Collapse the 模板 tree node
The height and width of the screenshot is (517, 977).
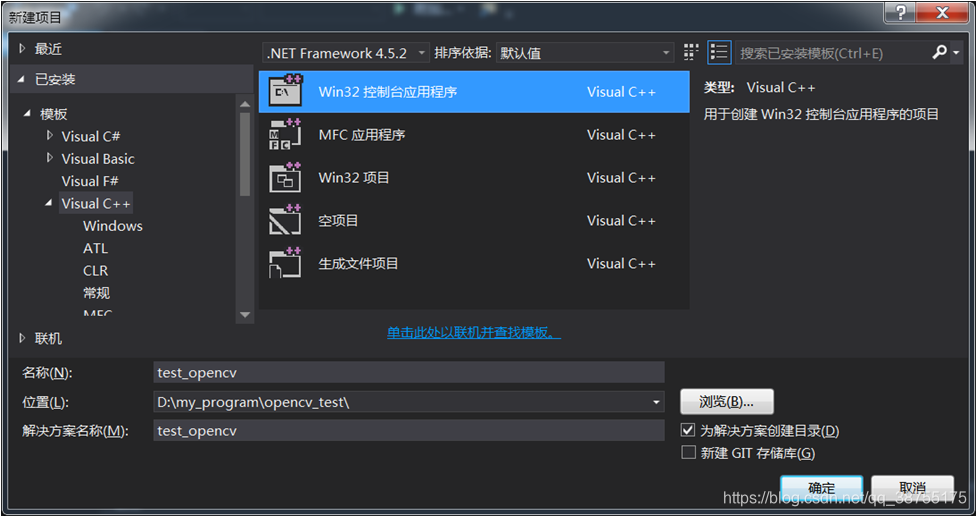(x=27, y=114)
